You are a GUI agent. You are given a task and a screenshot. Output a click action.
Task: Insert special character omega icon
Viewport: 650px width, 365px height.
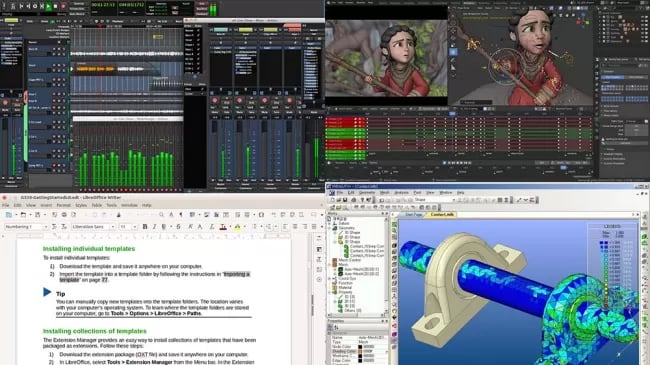click(x=262, y=214)
